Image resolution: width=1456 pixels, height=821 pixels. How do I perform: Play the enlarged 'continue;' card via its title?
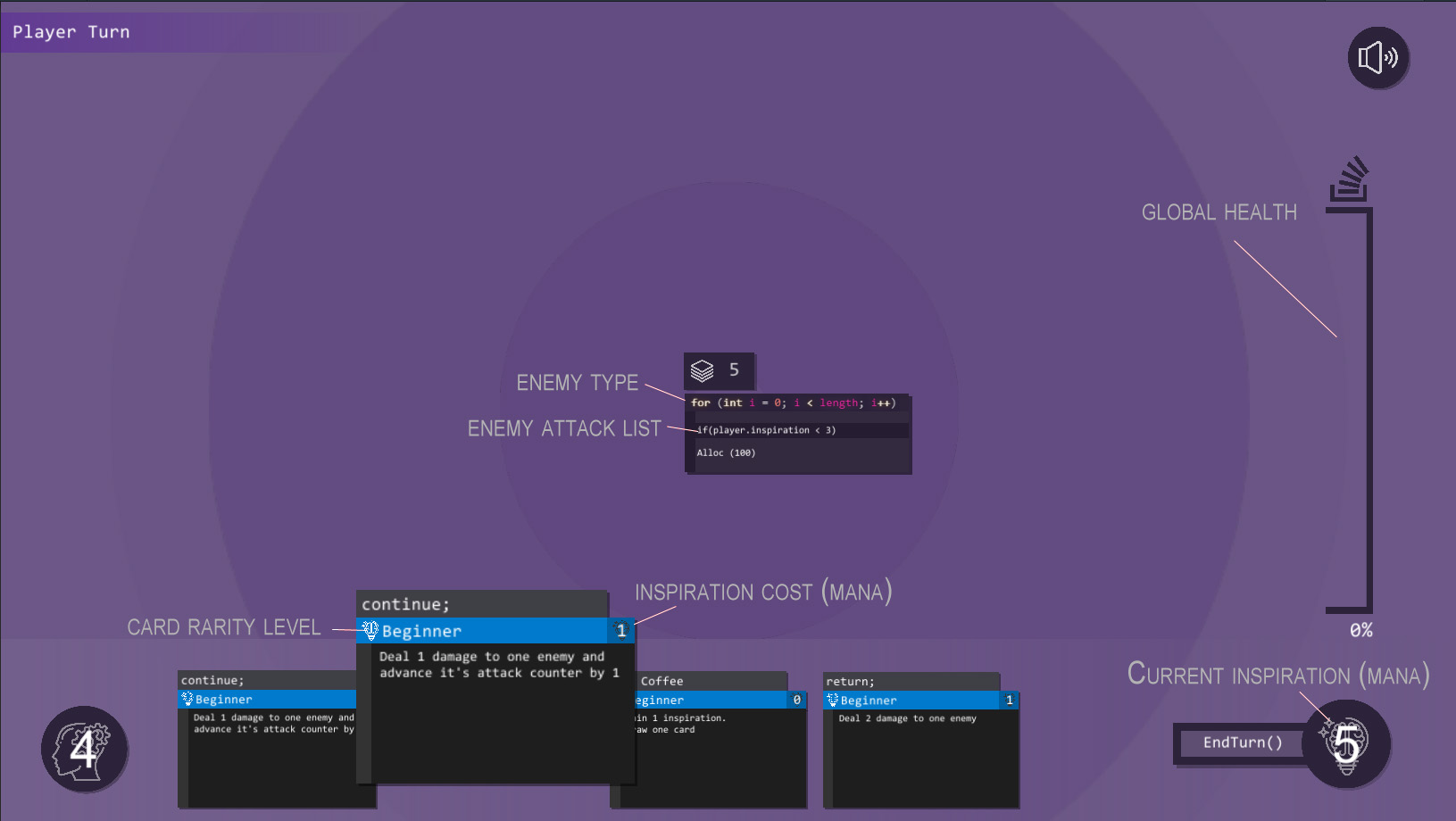[x=405, y=604]
